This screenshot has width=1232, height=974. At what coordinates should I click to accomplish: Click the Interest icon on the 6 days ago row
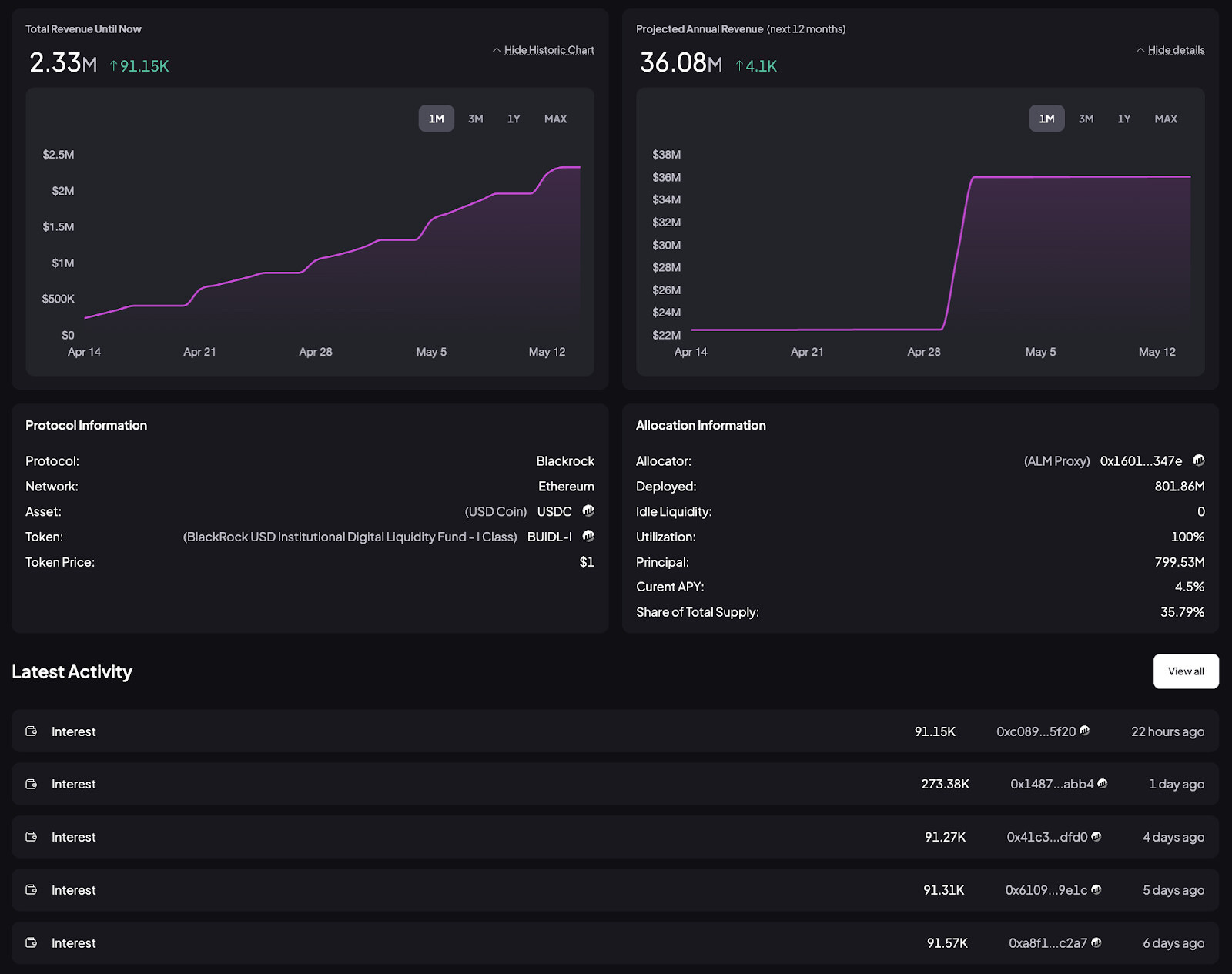click(x=31, y=942)
